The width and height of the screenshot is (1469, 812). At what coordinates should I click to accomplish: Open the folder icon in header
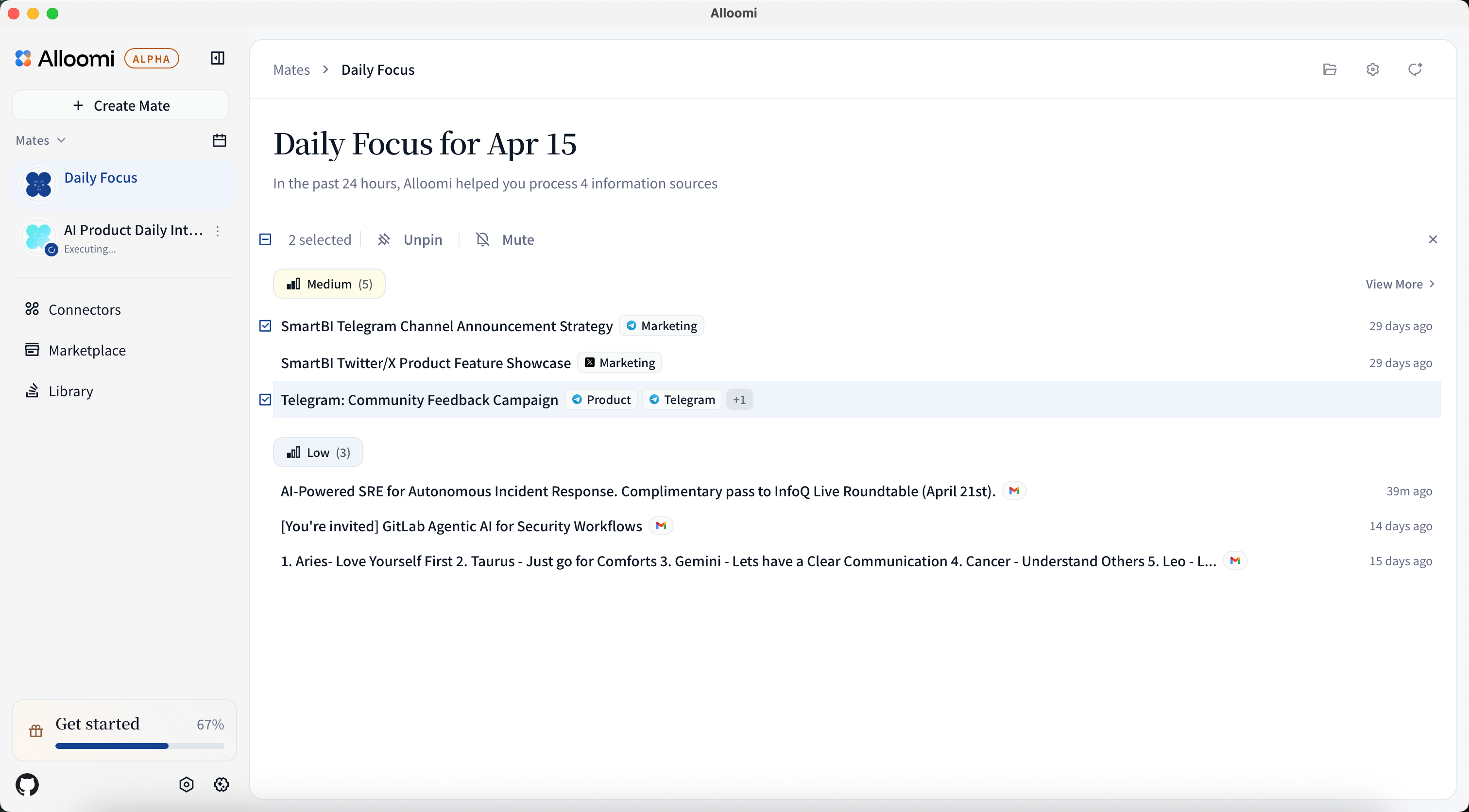tap(1329, 69)
